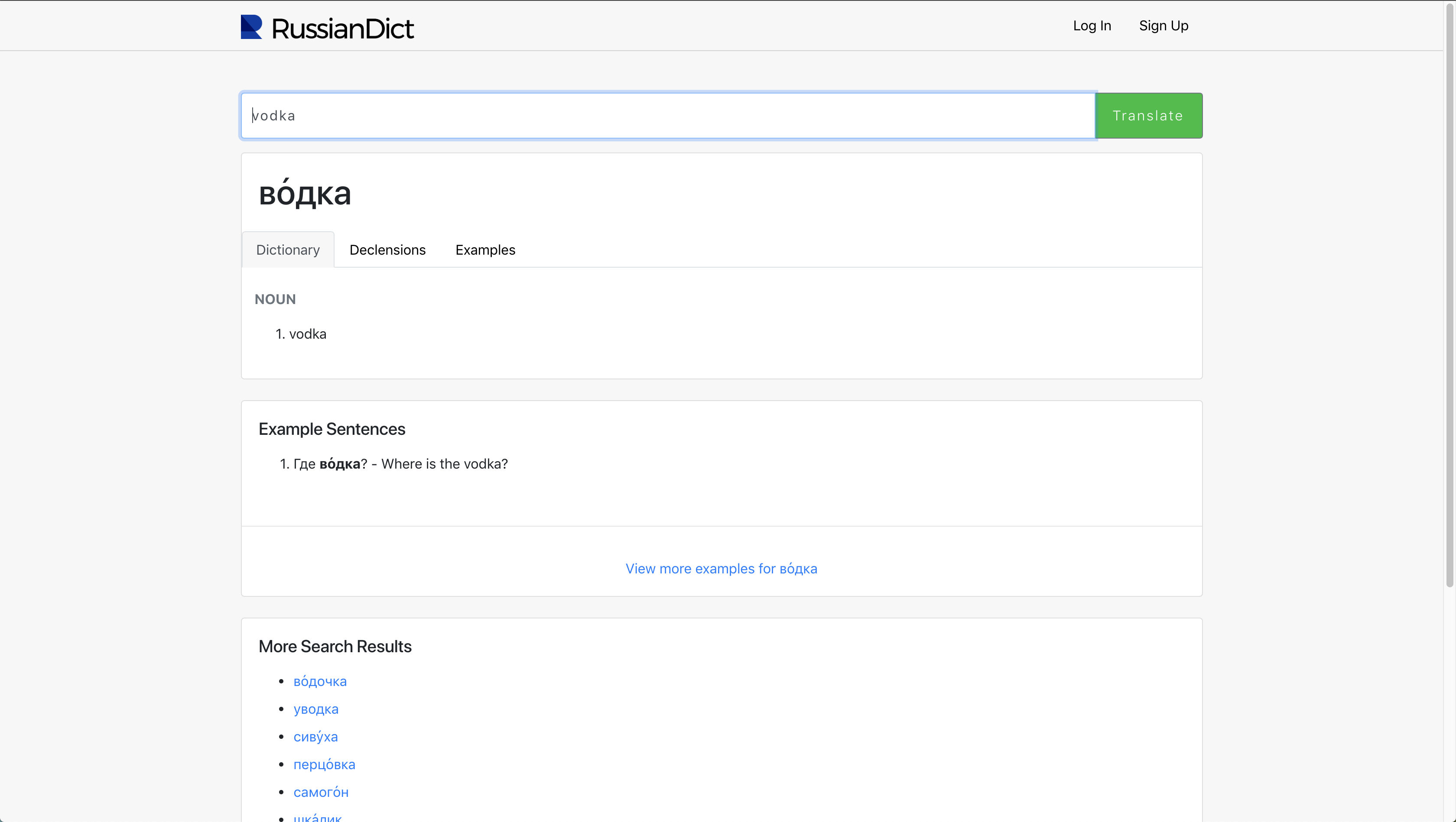Open the уводка search result
1456x822 pixels.
[x=315, y=709]
